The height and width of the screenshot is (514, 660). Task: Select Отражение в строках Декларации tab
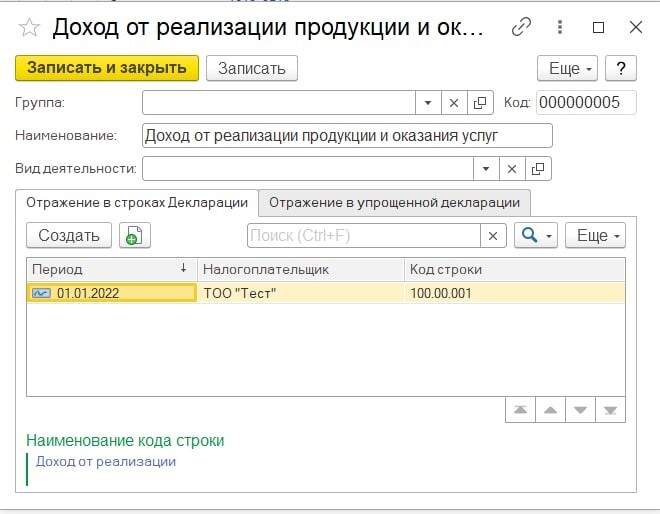(137, 202)
